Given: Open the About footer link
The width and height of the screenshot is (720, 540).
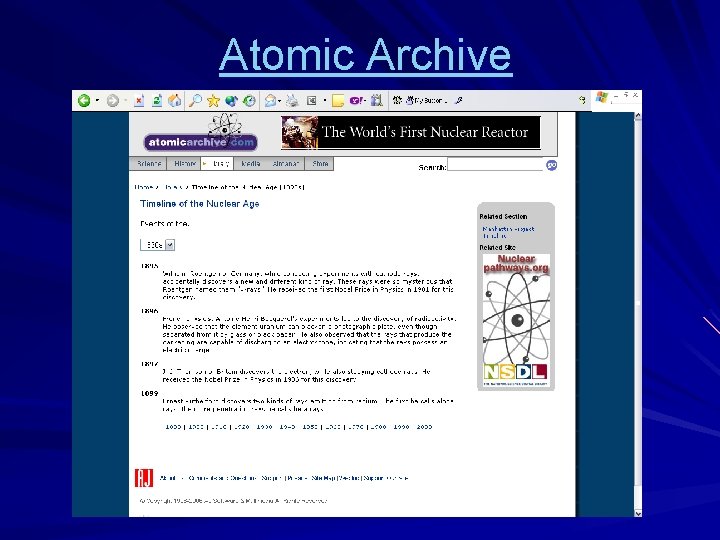Looking at the screenshot, I should click(x=168, y=478).
